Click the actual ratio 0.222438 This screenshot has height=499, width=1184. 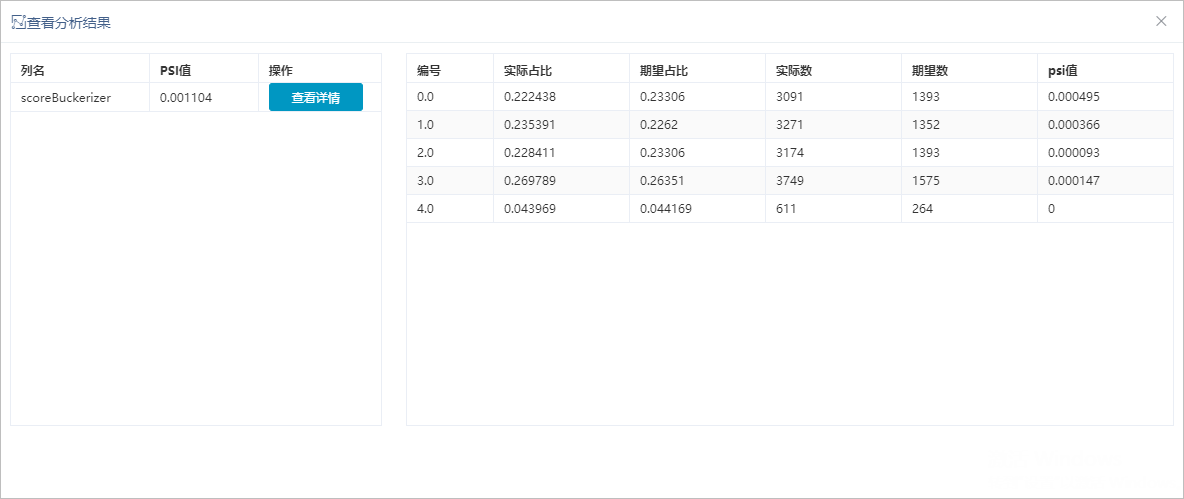point(530,97)
